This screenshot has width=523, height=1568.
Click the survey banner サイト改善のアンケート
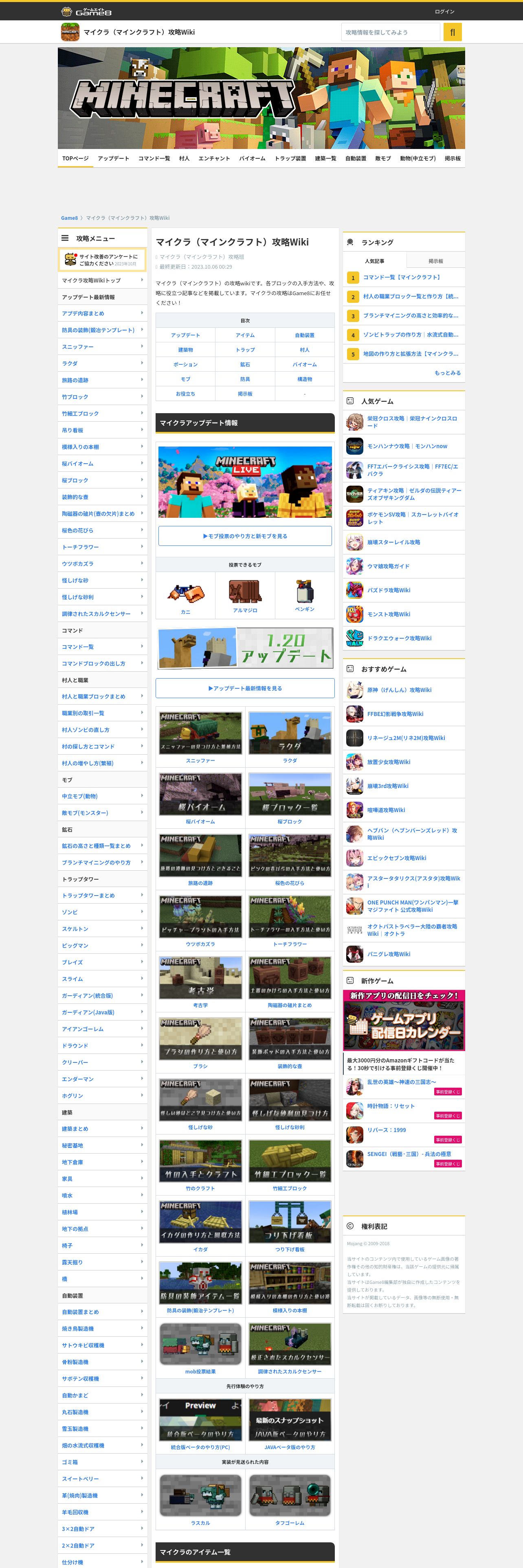click(x=102, y=260)
